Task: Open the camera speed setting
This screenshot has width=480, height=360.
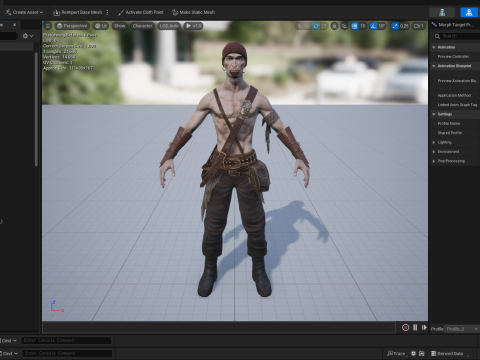Action: coord(419,26)
